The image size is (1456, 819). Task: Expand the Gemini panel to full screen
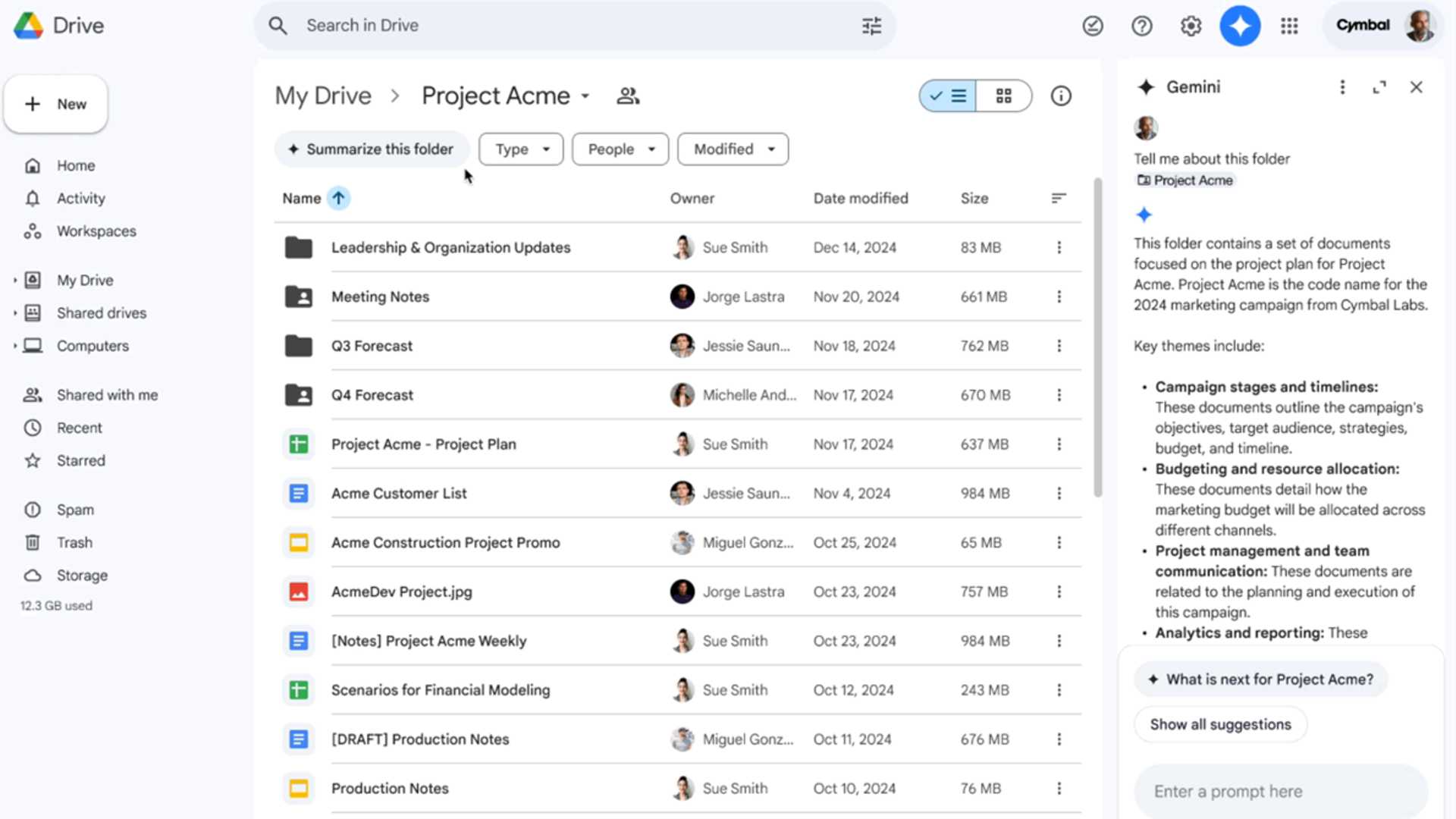coord(1379,86)
